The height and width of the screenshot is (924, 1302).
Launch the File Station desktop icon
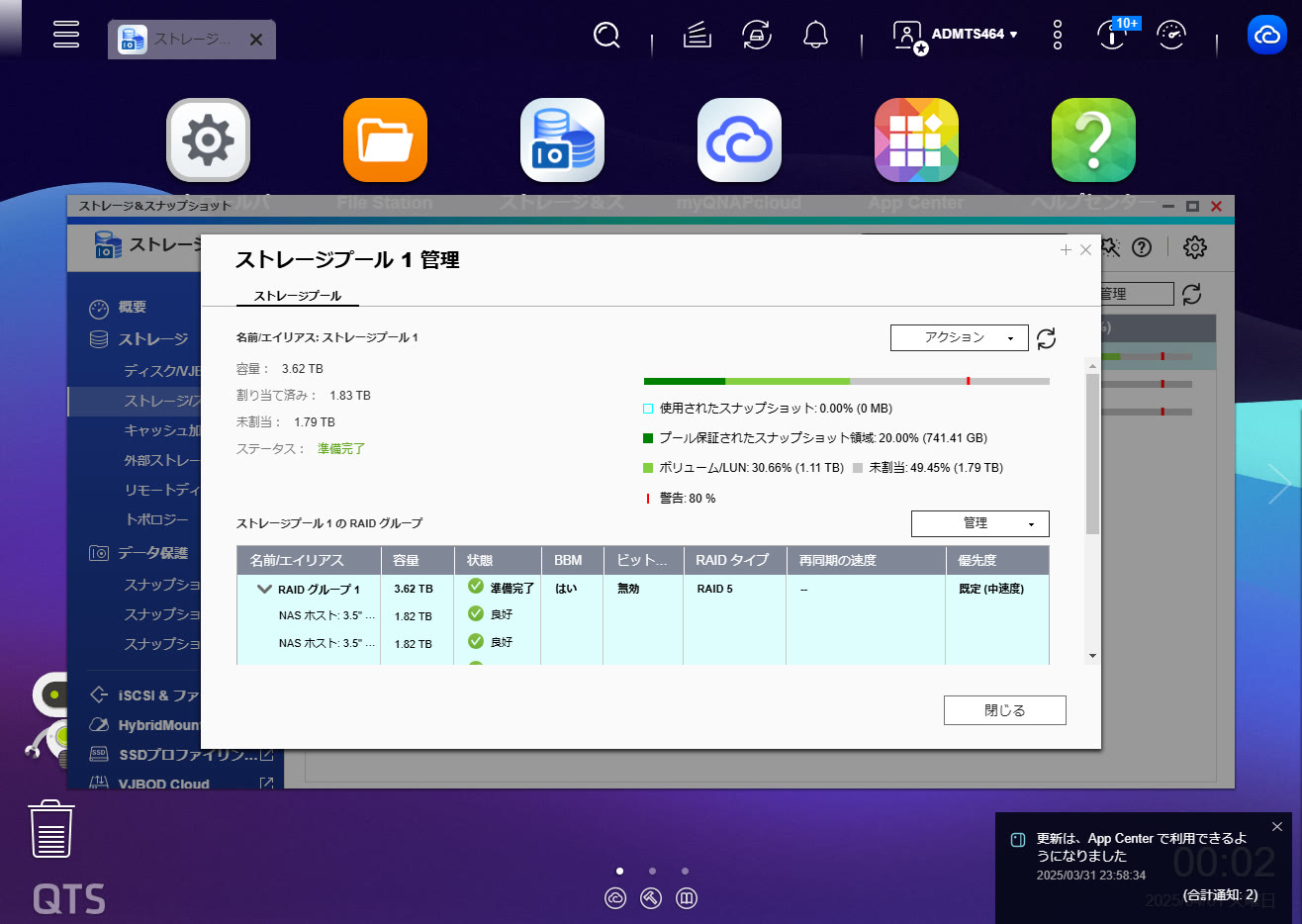click(x=385, y=140)
